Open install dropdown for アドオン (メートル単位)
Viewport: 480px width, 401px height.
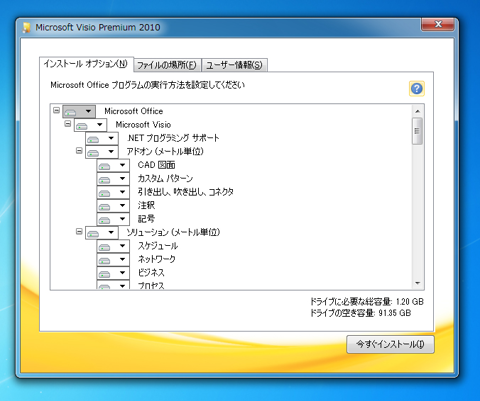(x=102, y=152)
